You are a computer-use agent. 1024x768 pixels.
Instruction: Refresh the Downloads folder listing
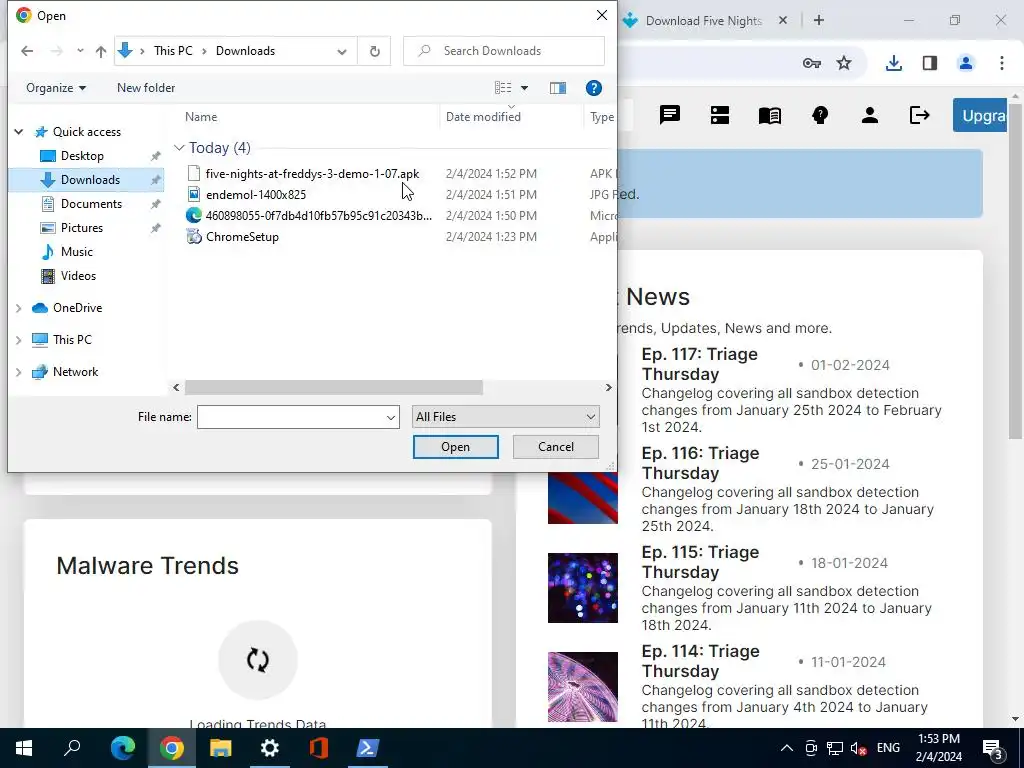(x=374, y=51)
